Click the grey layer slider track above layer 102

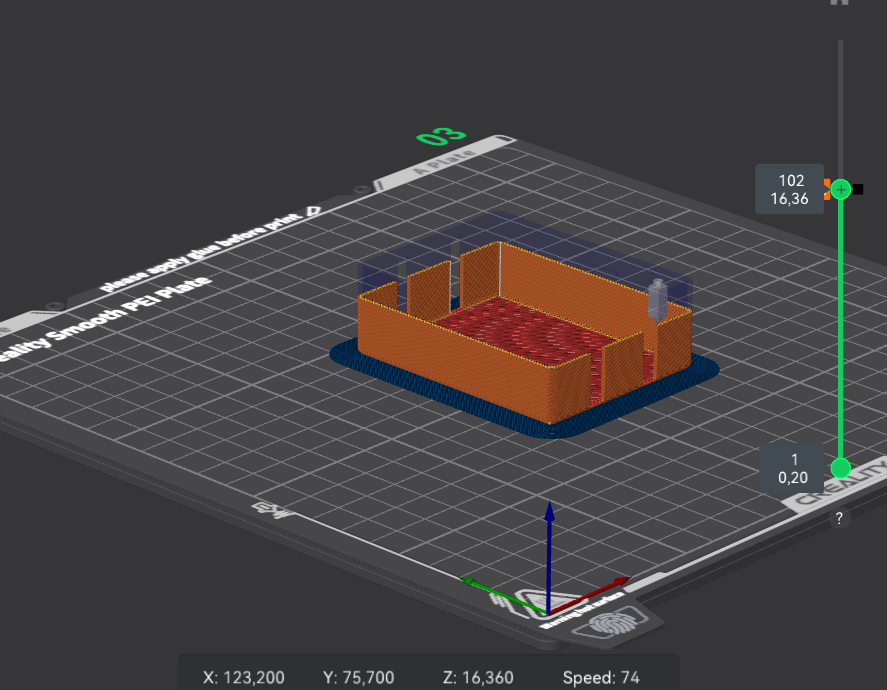841,109
